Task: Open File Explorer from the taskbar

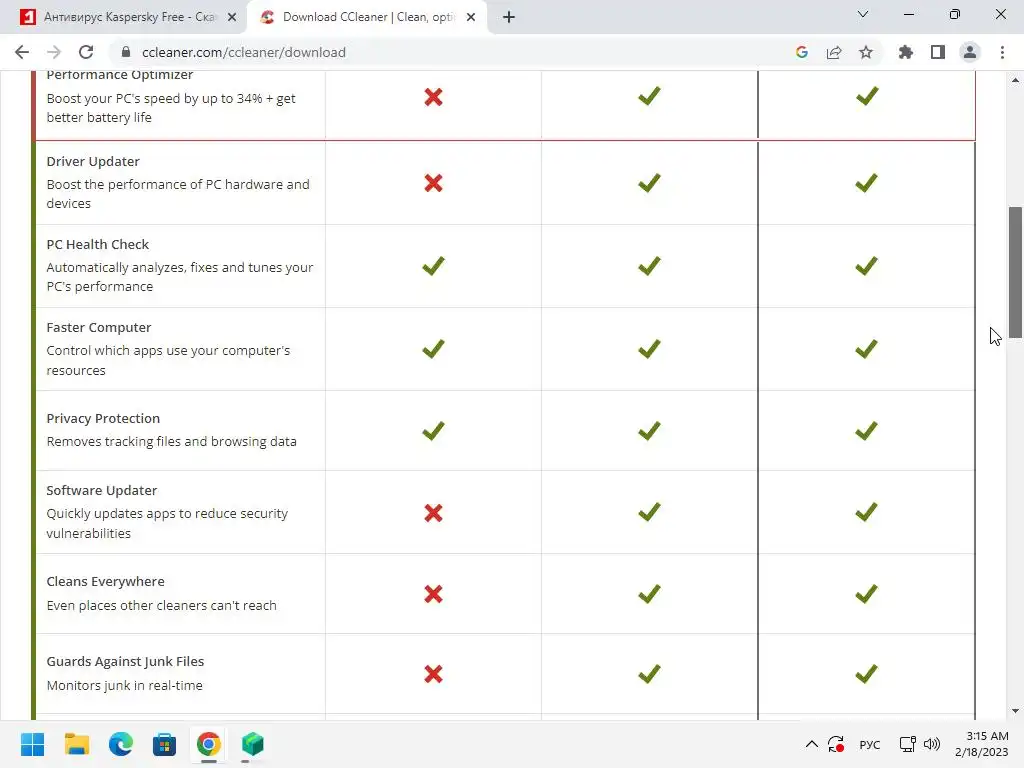Action: [76, 744]
